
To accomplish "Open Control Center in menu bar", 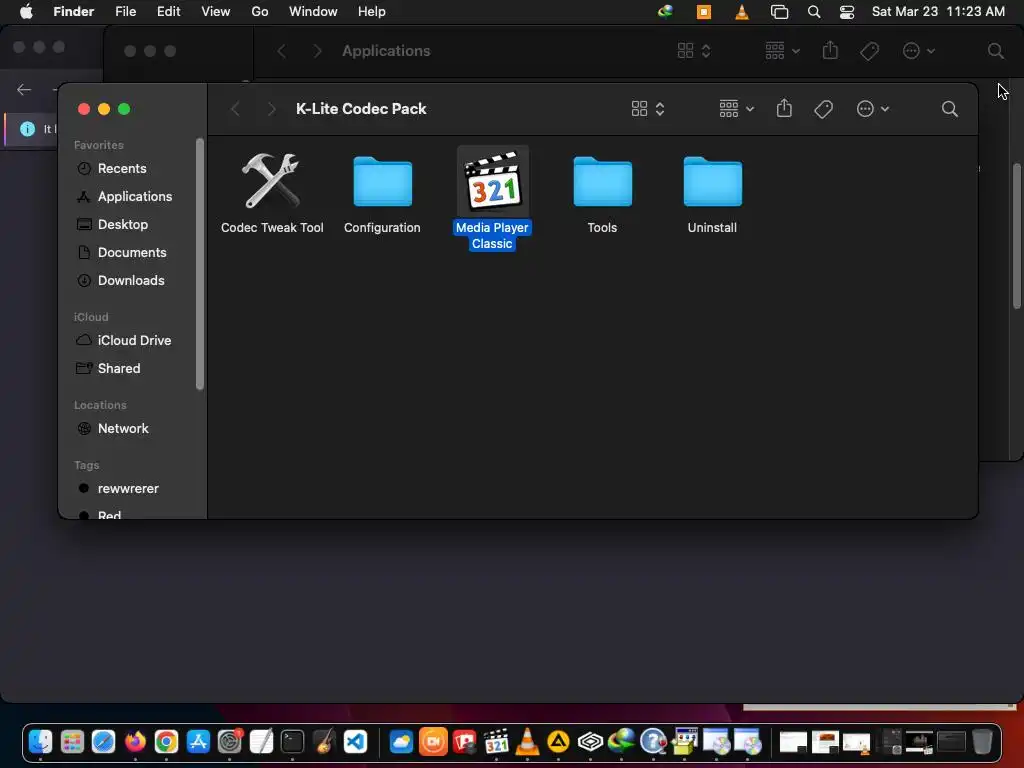I will point(847,12).
